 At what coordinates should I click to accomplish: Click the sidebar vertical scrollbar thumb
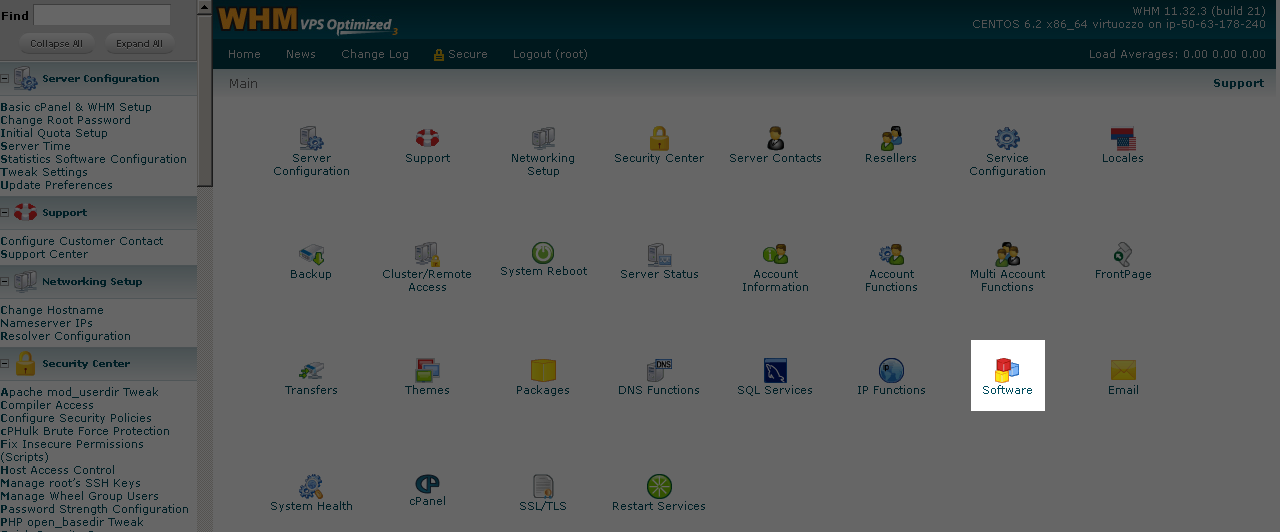point(204,101)
